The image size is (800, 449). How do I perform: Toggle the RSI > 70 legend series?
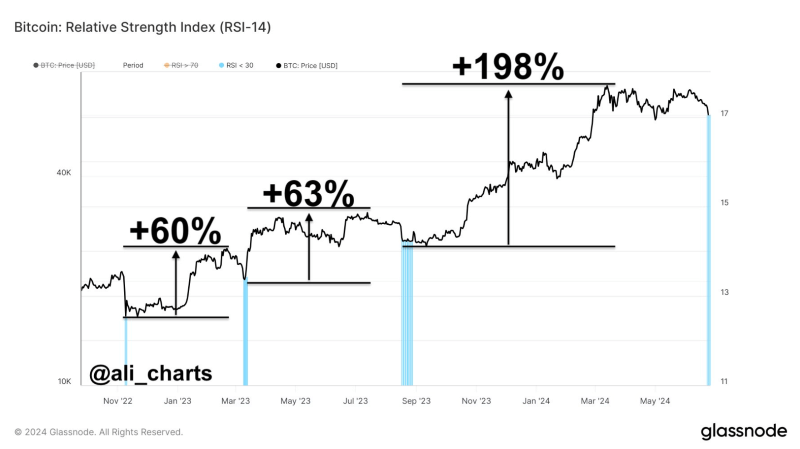(x=185, y=65)
